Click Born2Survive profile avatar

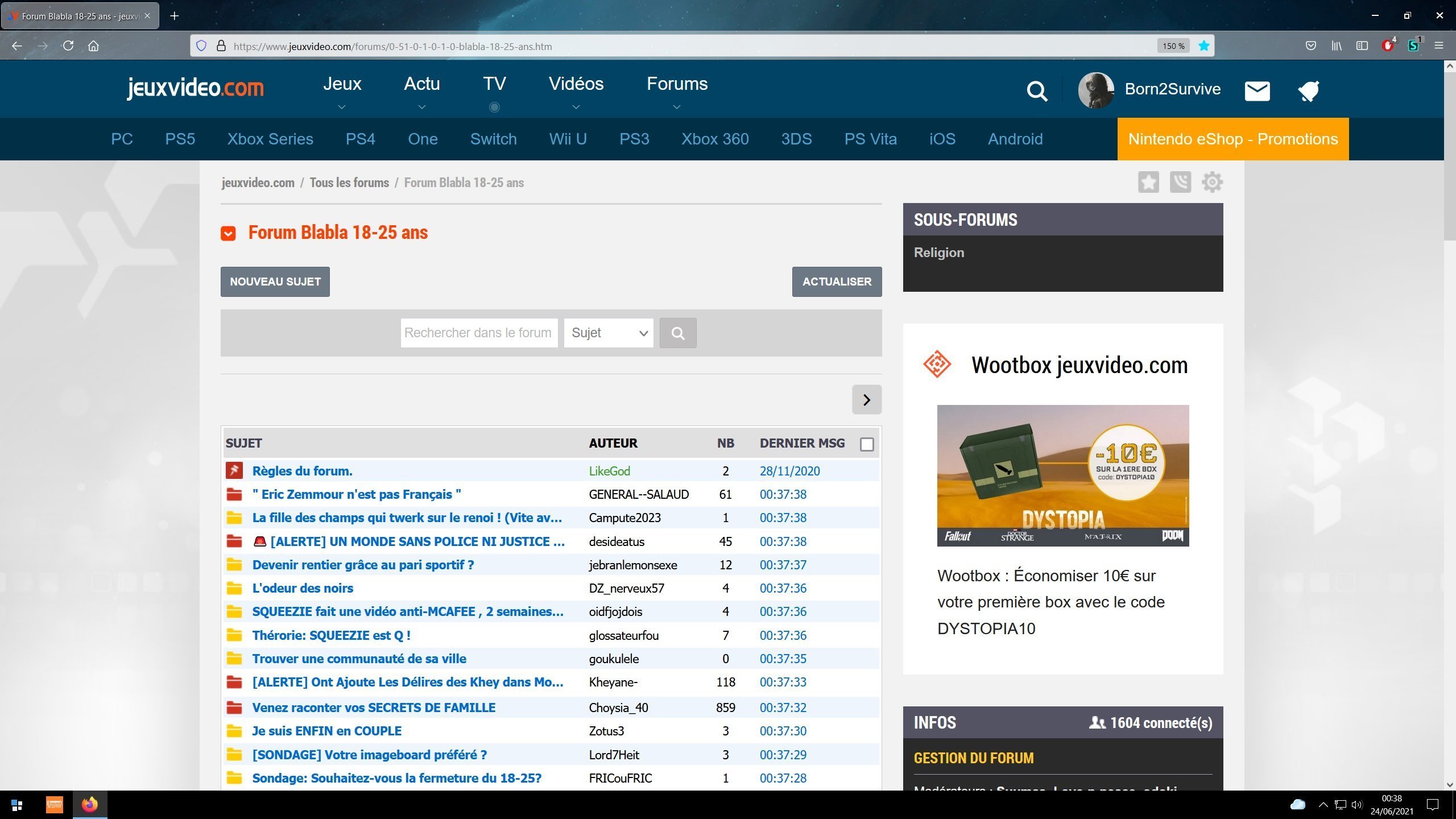[x=1095, y=90]
